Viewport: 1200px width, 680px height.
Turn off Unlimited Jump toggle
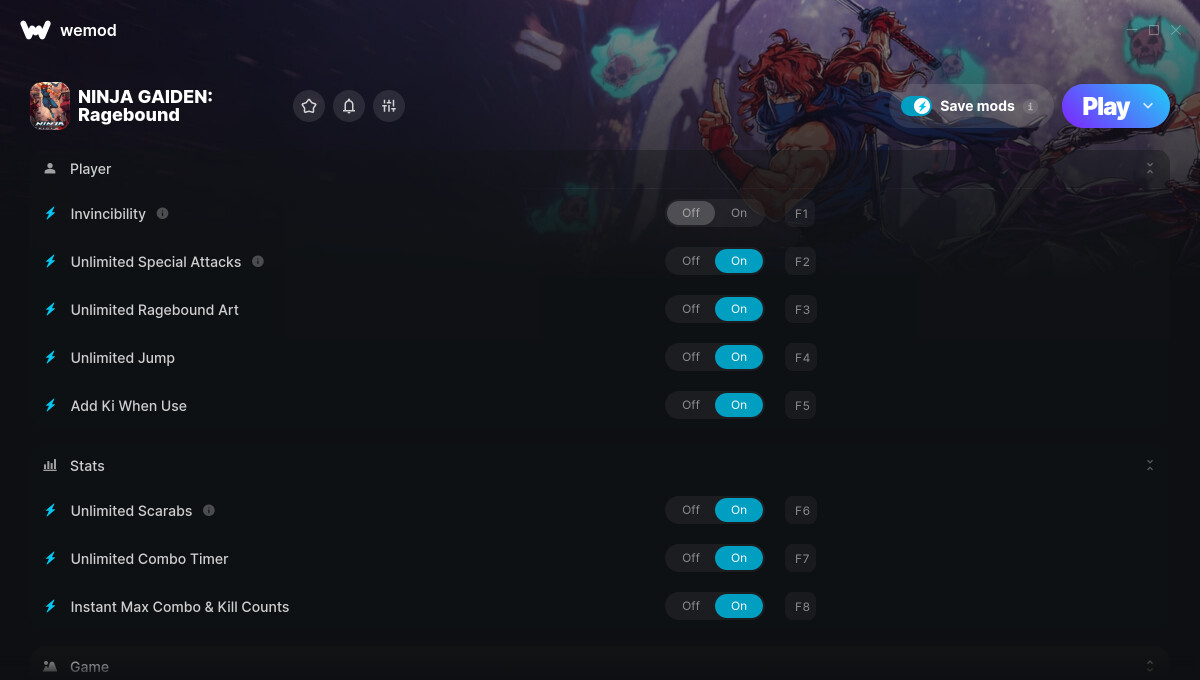pos(691,357)
